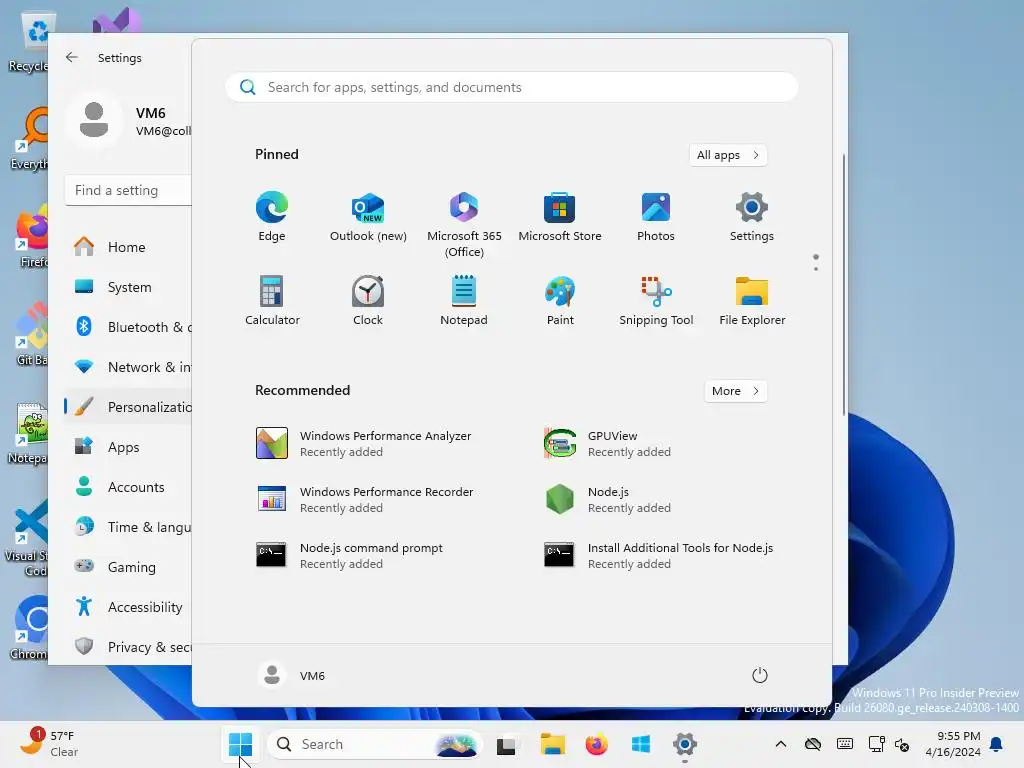Go back in Settings window

point(72,57)
